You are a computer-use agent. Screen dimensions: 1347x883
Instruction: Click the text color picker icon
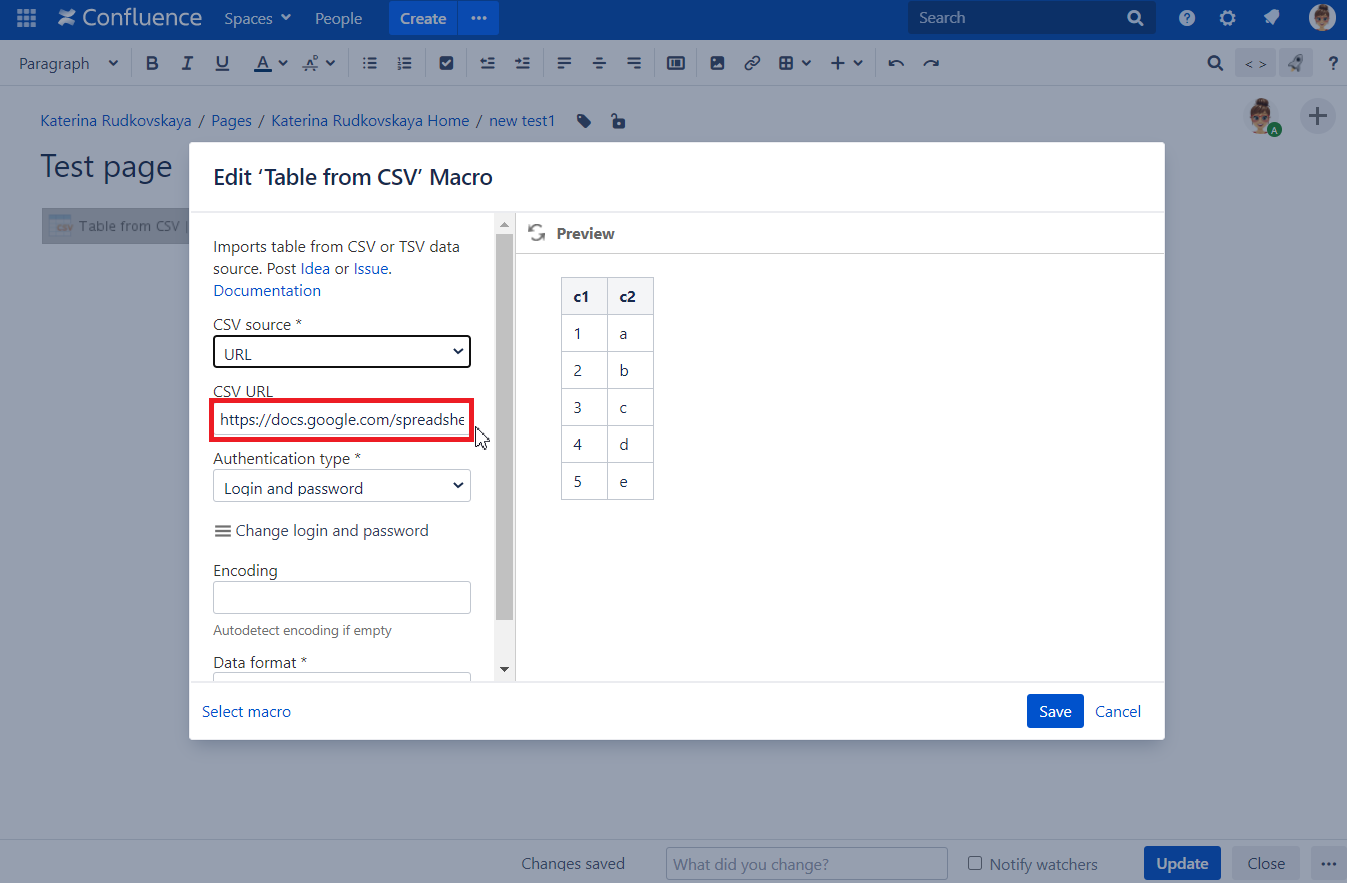(x=263, y=63)
